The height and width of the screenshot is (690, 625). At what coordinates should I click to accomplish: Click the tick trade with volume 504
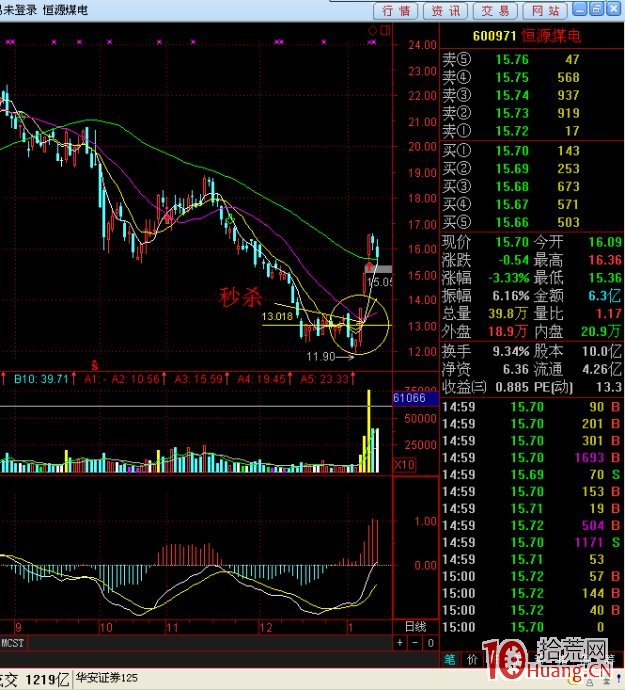click(x=531, y=525)
